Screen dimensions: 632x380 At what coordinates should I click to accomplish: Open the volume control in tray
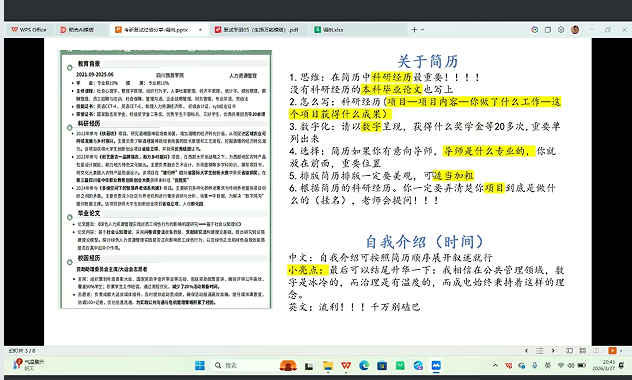pyautogui.click(x=571, y=365)
